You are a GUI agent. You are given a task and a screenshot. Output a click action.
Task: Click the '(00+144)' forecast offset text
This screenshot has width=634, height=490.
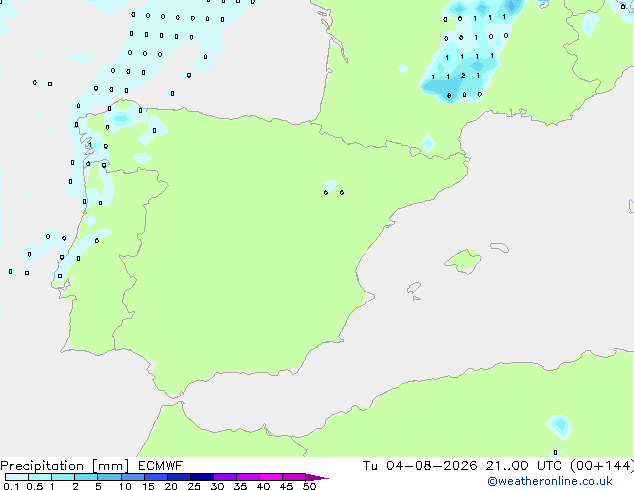click(602, 466)
